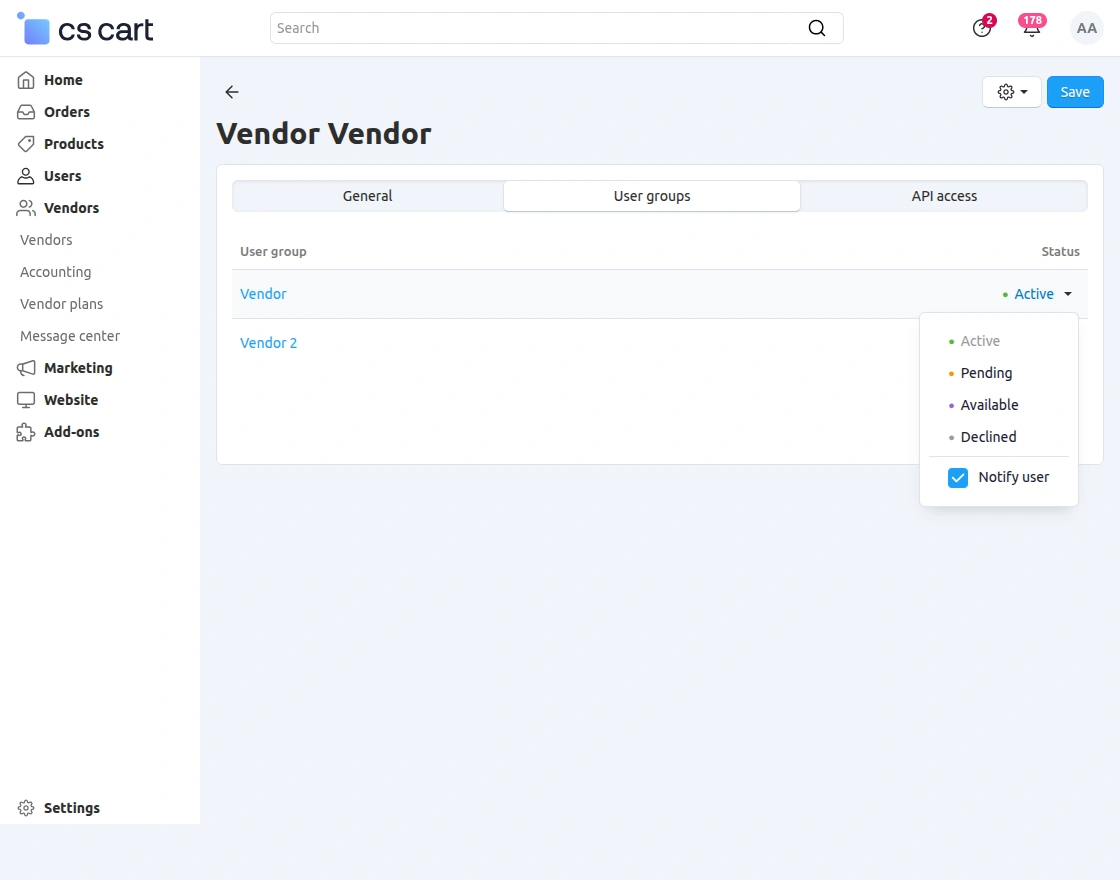This screenshot has width=1120, height=880.
Task: Open the Website monitor icon
Action: pos(26,400)
